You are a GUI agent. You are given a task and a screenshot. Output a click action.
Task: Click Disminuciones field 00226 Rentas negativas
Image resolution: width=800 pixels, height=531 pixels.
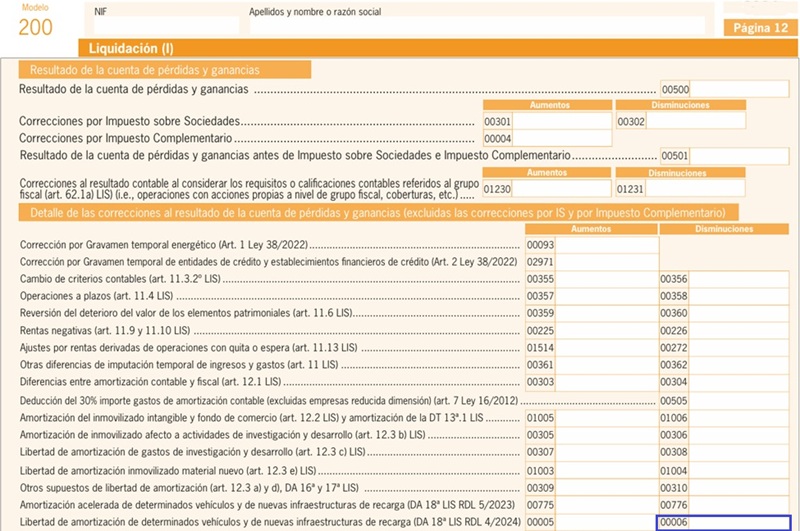[739, 331]
